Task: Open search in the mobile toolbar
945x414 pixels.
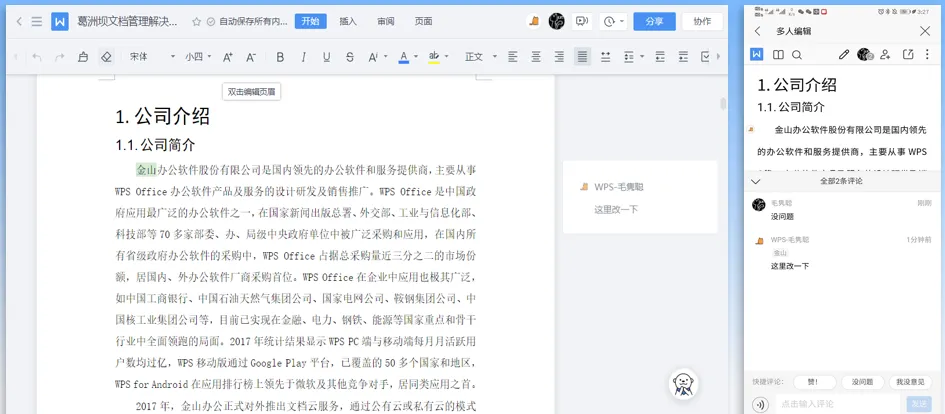Action: pos(797,55)
